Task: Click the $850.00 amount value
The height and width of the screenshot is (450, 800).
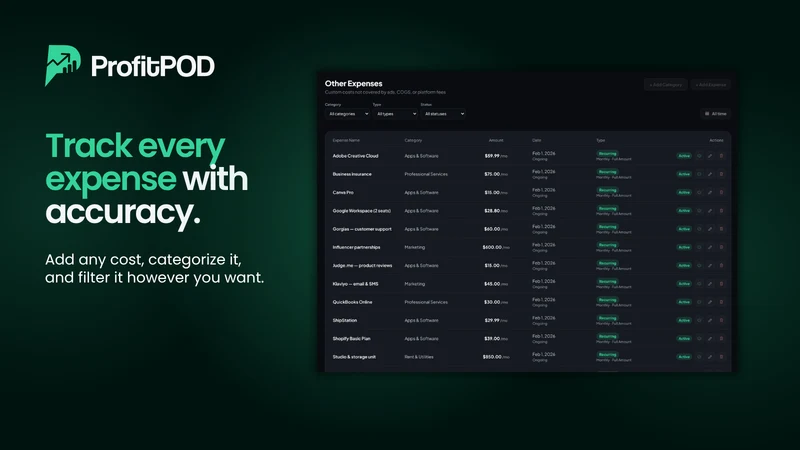Action: coord(492,357)
